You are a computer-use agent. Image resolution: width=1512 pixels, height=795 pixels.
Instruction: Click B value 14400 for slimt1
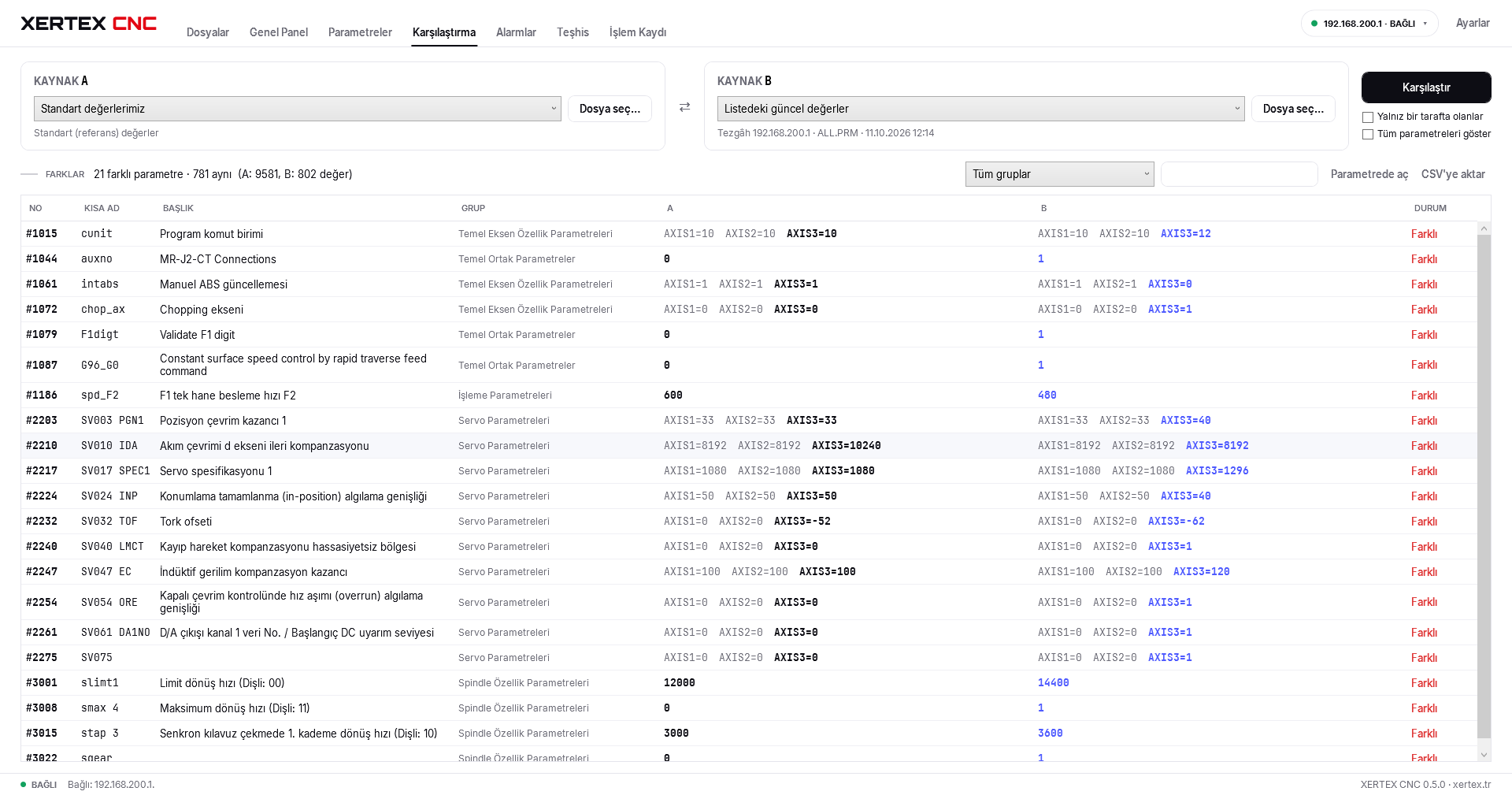(1053, 683)
